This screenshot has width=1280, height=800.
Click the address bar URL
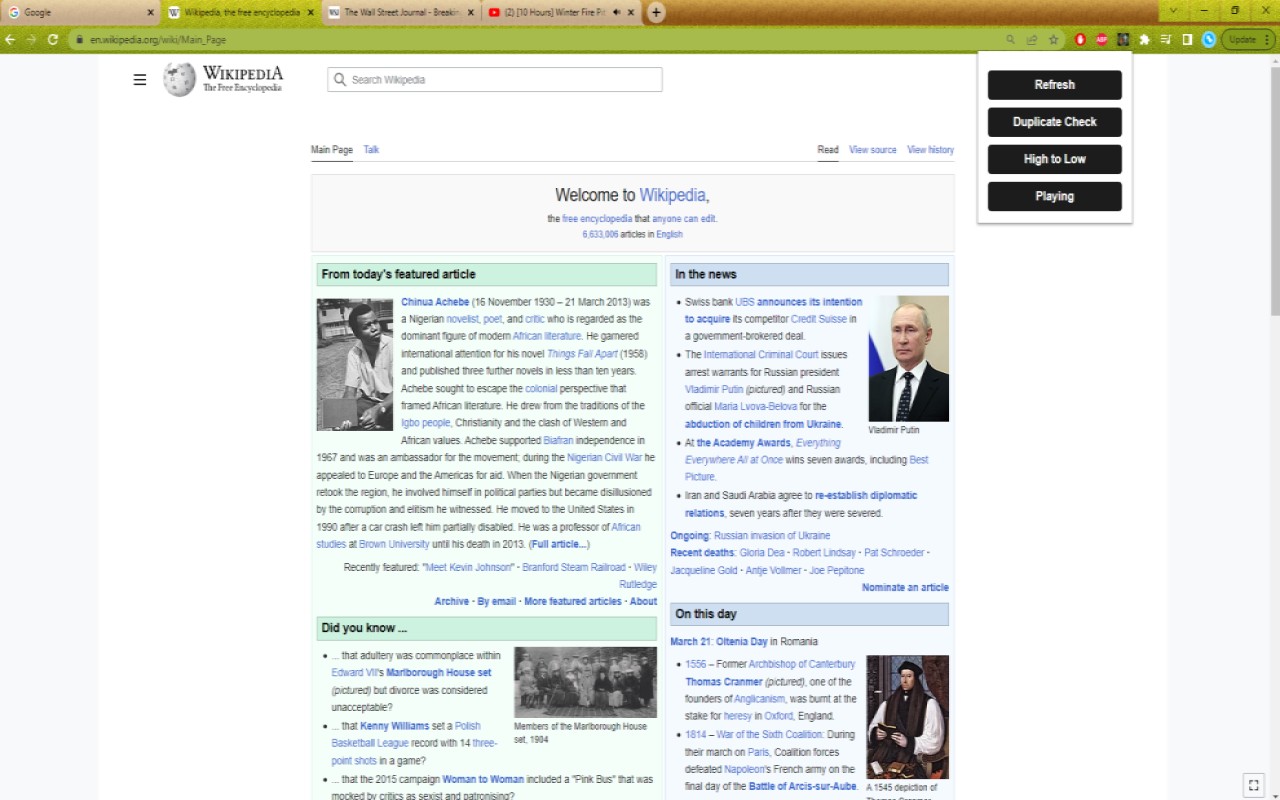pyautogui.click(x=158, y=40)
